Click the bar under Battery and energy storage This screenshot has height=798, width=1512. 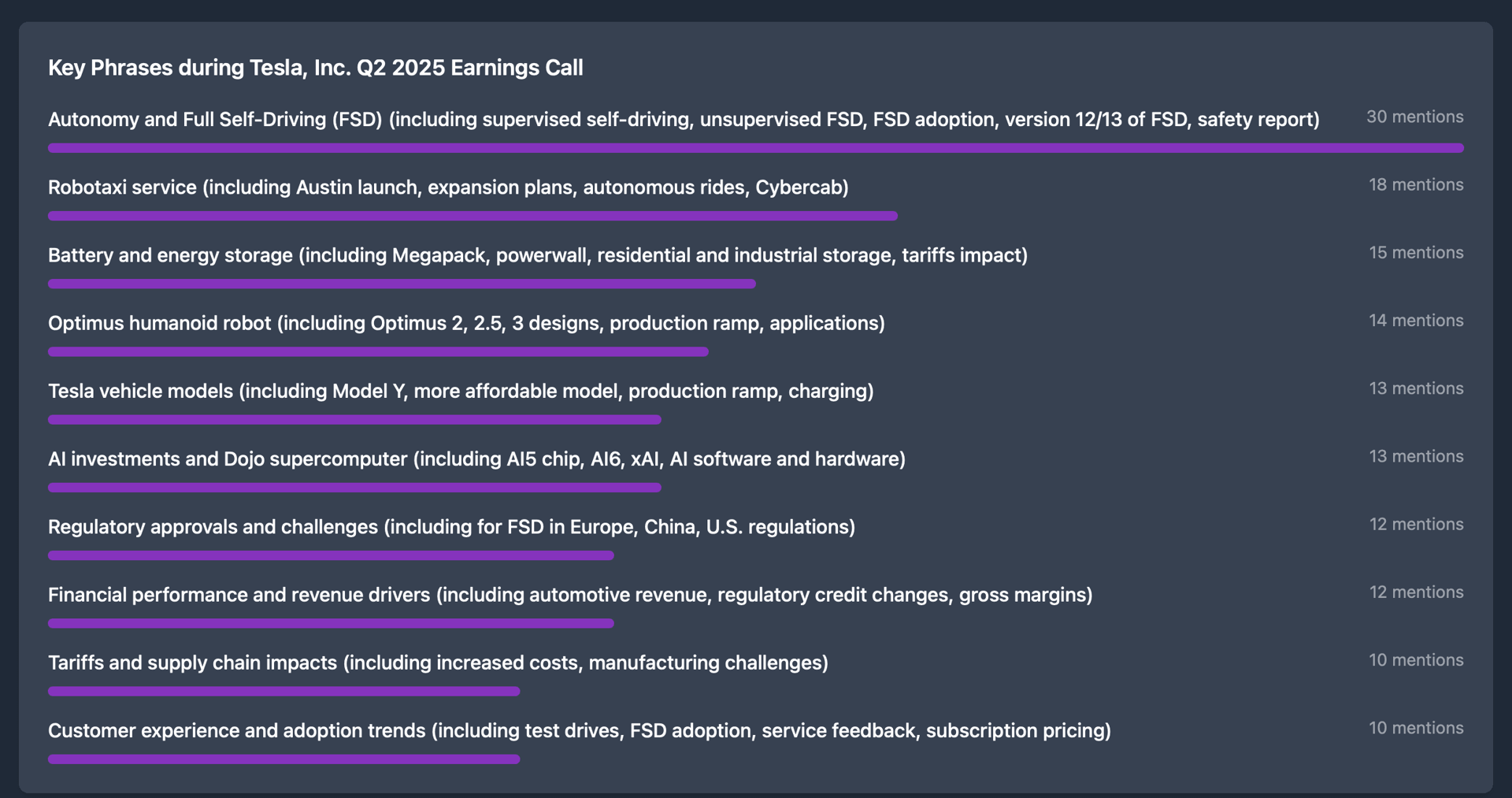pos(402,284)
